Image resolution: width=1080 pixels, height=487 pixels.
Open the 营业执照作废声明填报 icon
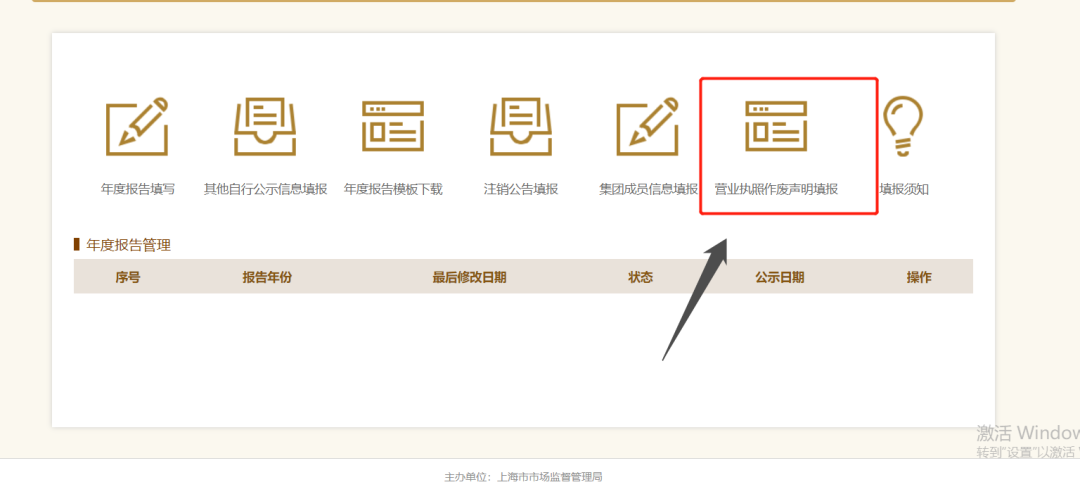(x=776, y=126)
